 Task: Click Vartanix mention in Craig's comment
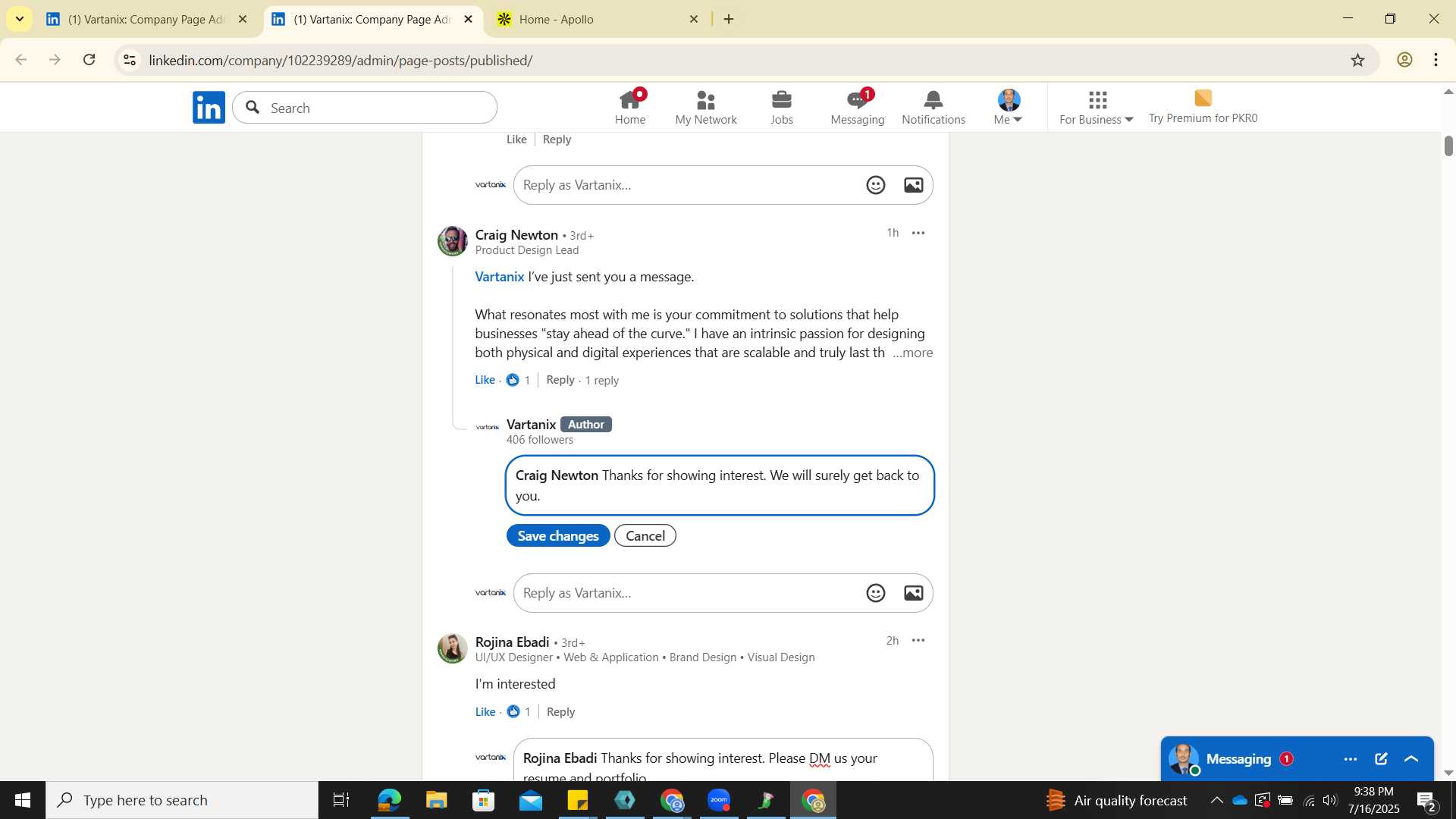pos(500,277)
